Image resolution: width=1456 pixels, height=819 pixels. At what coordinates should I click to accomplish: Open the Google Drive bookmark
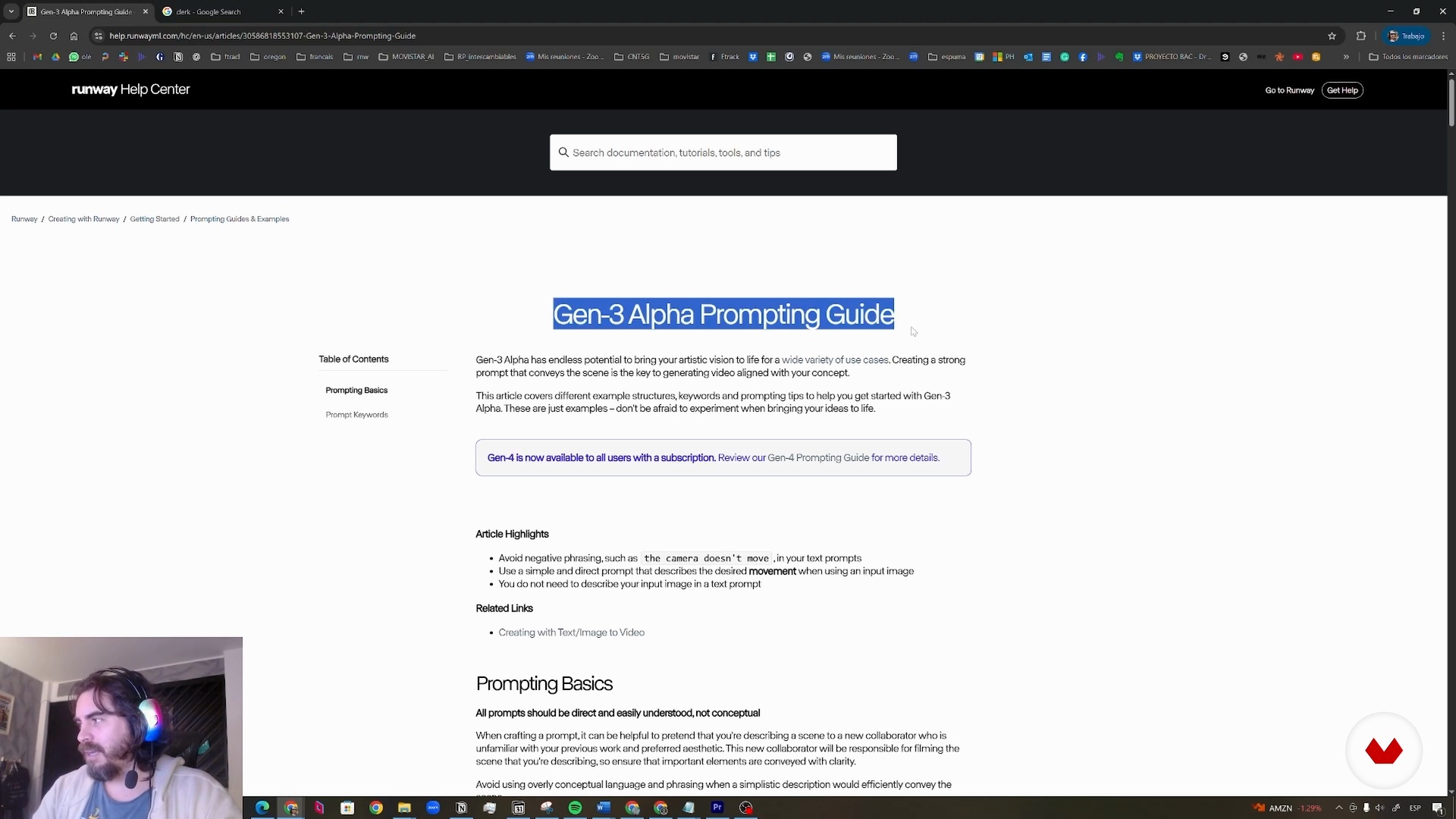pos(55,57)
